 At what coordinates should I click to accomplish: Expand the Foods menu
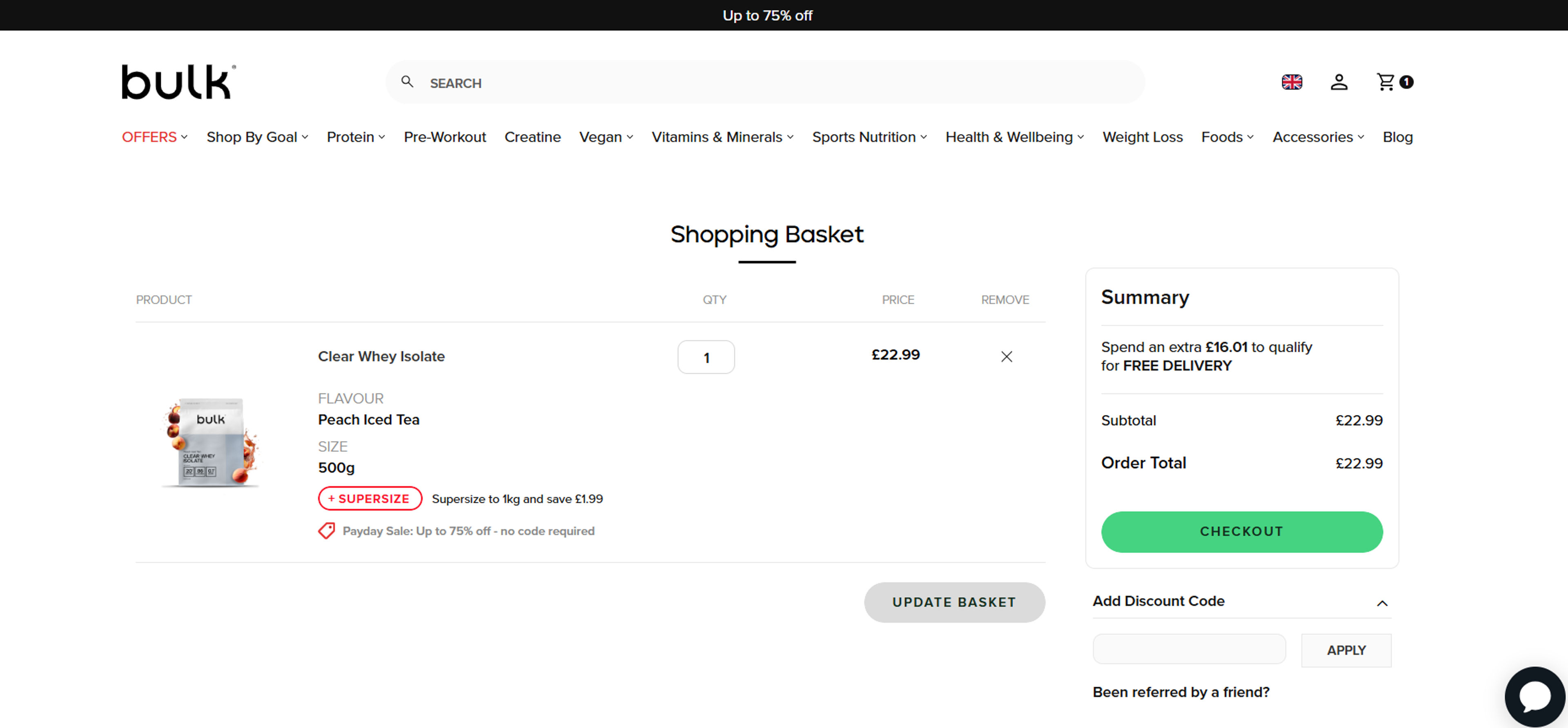1227,138
